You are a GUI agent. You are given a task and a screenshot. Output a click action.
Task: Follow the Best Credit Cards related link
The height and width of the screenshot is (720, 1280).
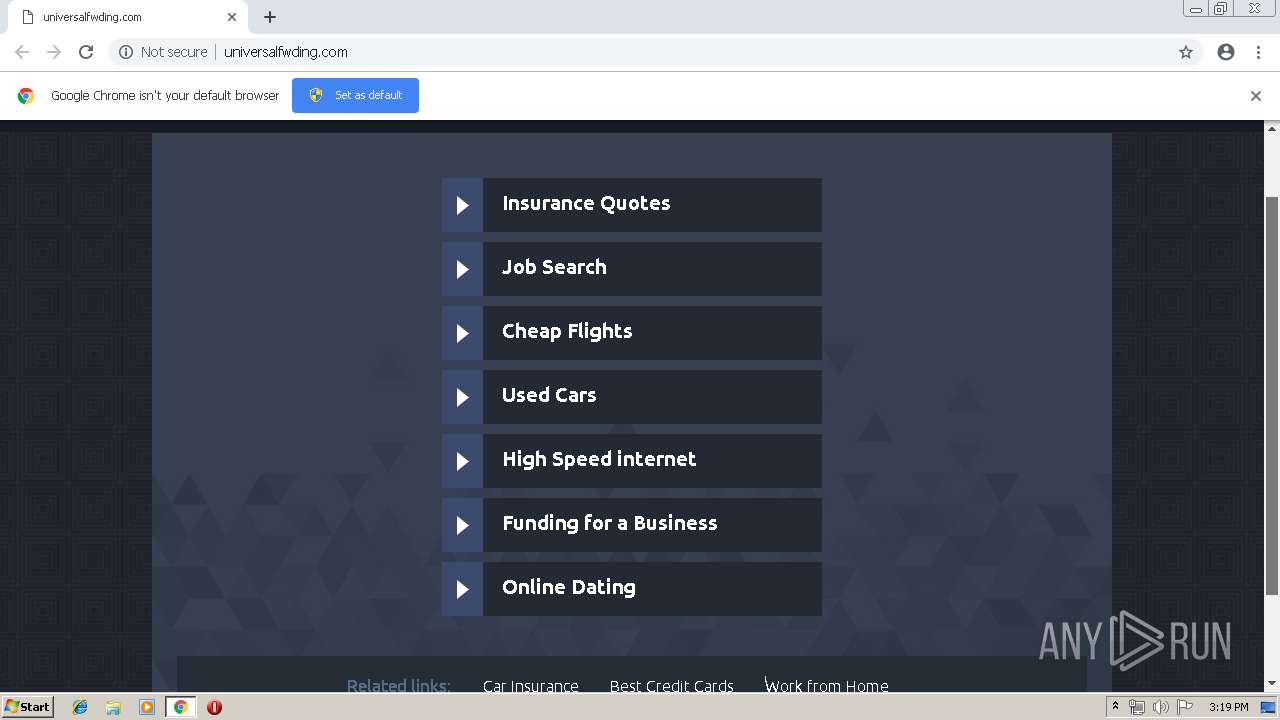672,686
